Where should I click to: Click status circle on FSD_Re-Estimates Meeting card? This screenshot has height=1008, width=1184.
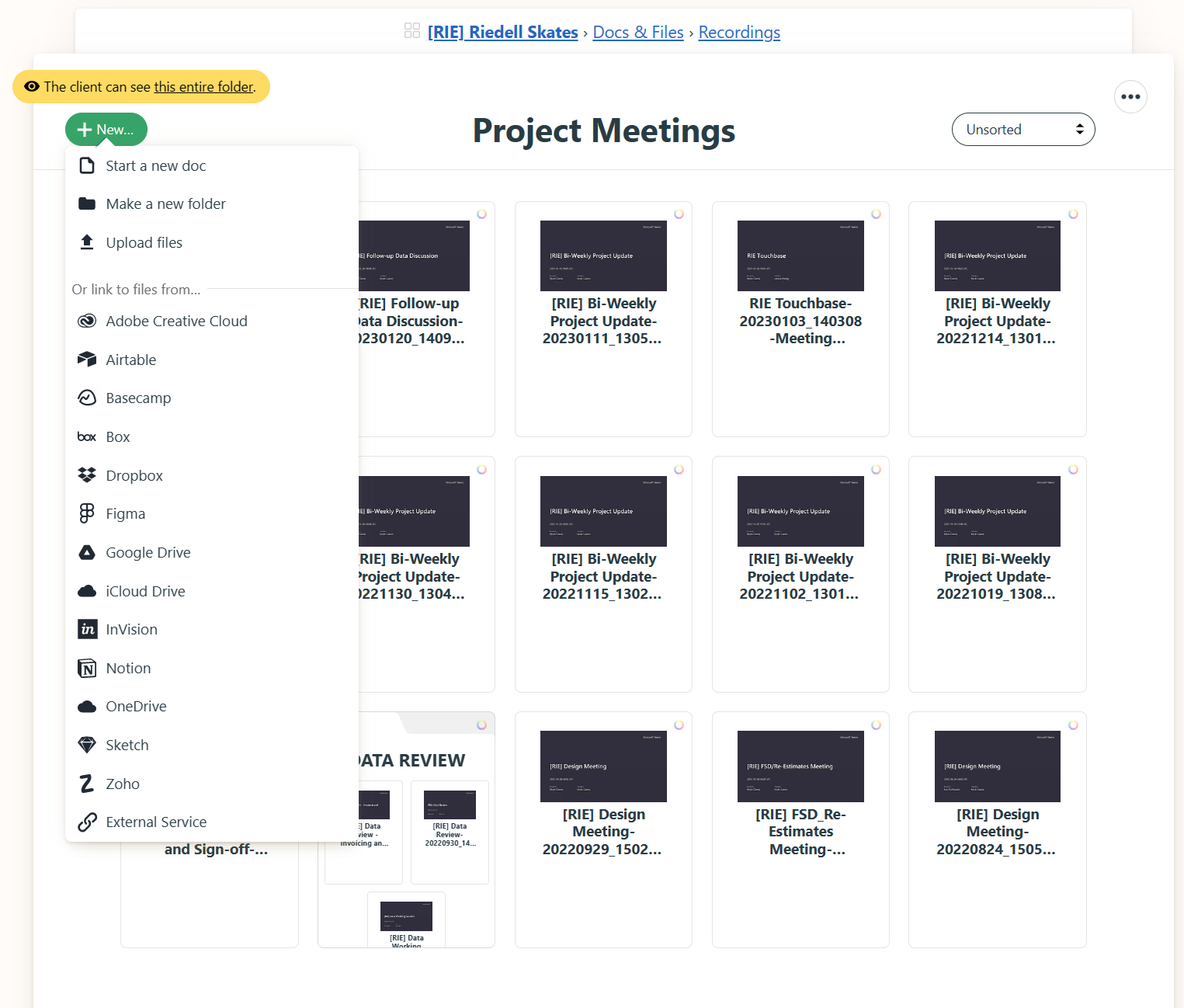pos(876,725)
